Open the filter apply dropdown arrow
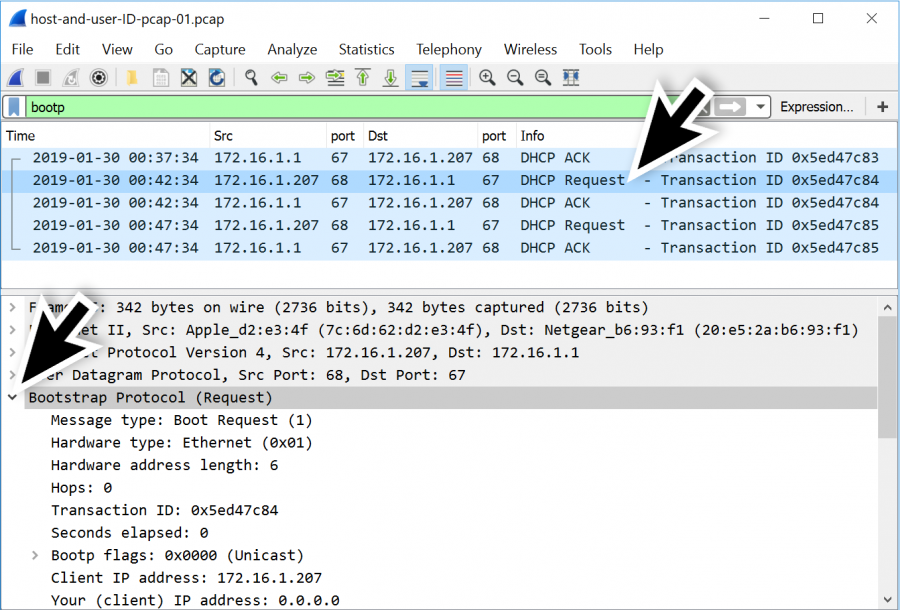 tap(761, 104)
